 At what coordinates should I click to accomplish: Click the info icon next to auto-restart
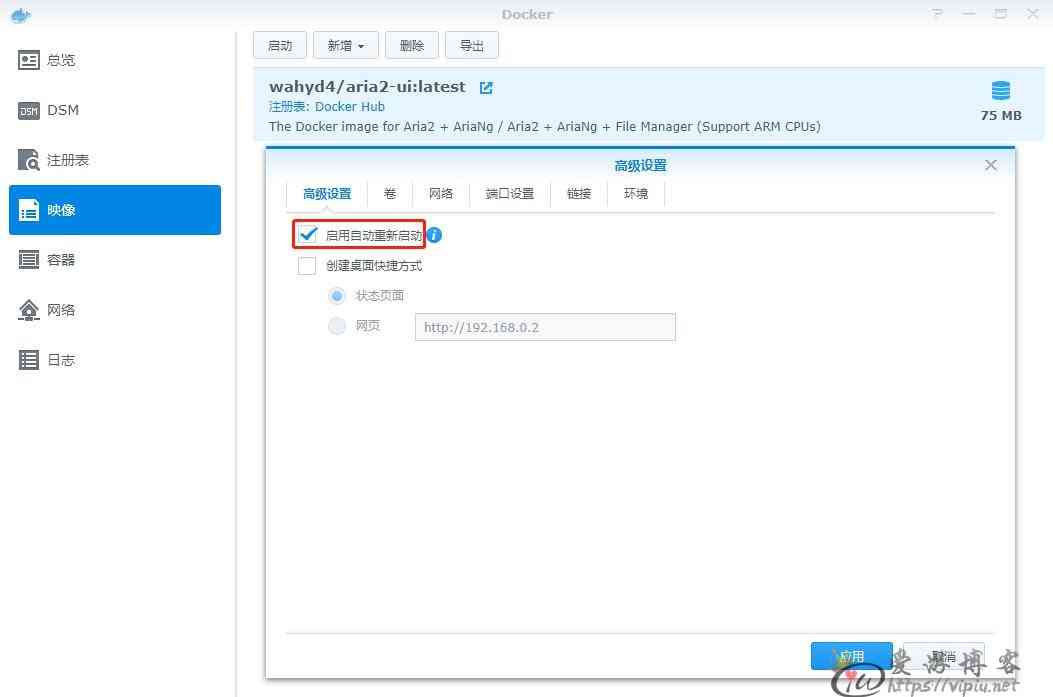[434, 235]
